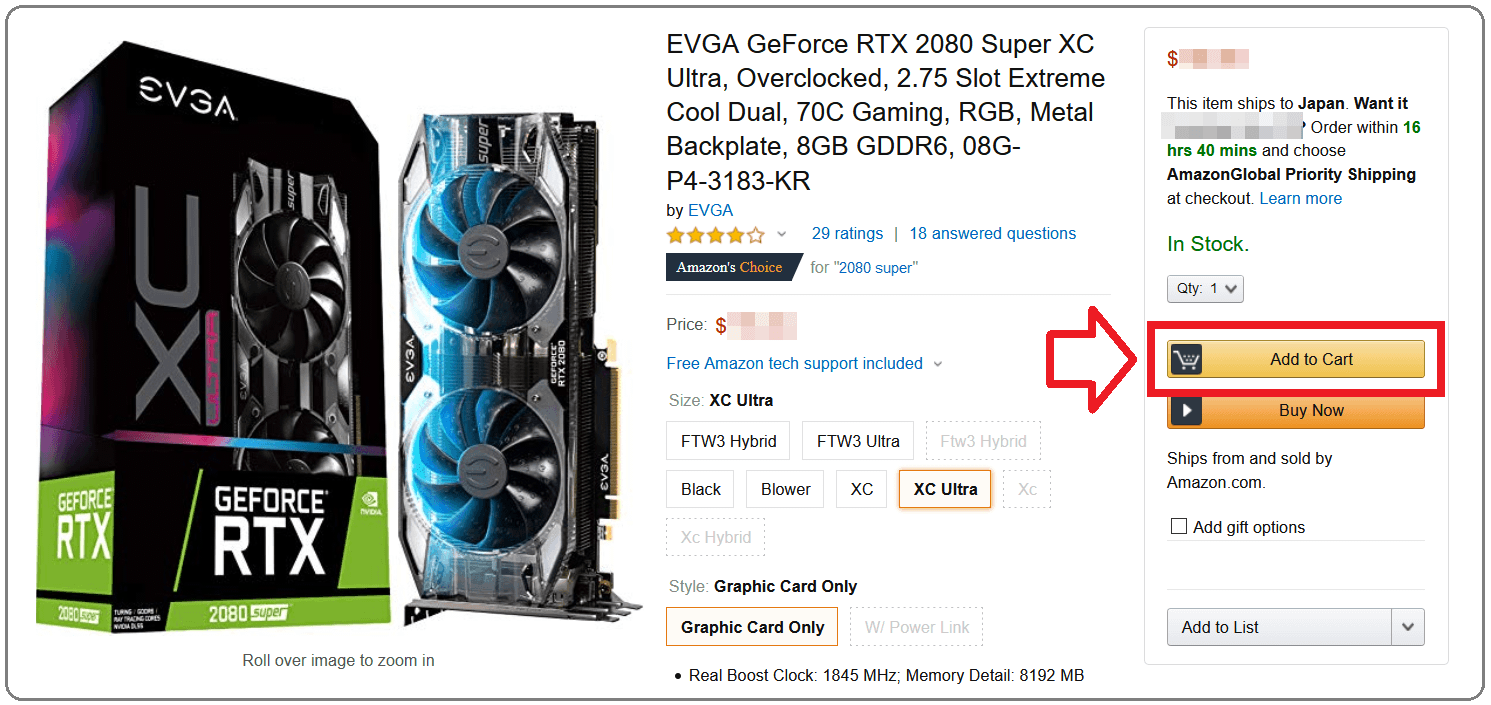The image size is (1491, 705).
Task: Choose the Black size option
Action: pos(701,489)
